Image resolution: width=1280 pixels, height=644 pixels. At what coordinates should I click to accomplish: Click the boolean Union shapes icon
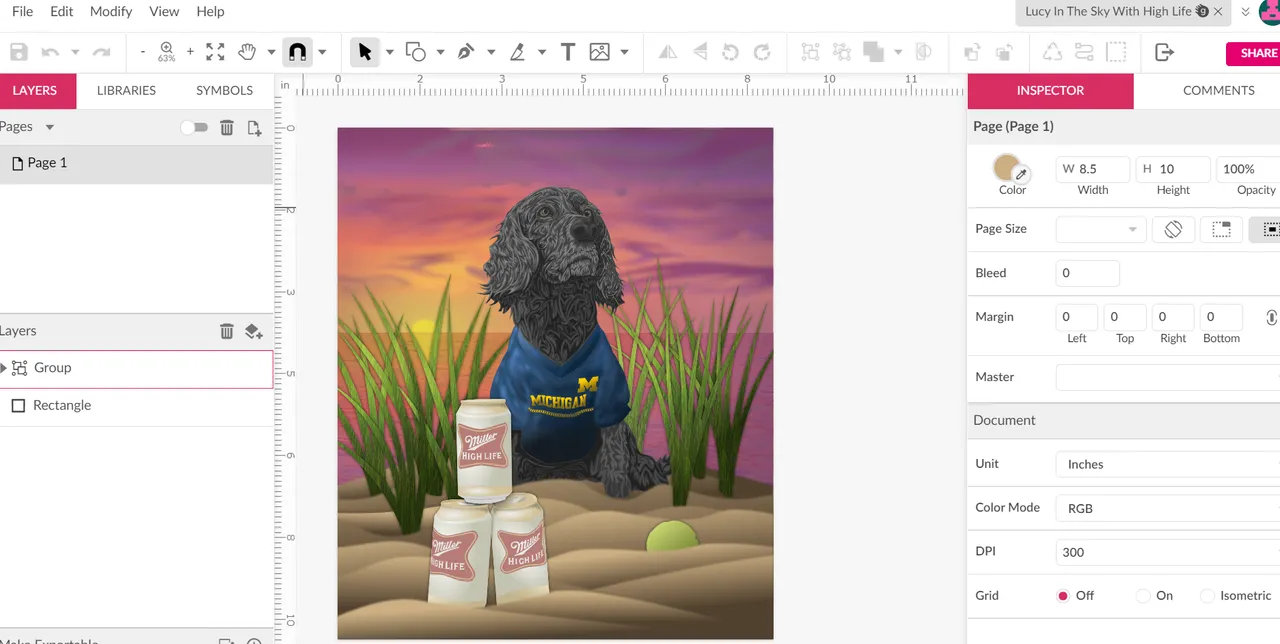click(873, 52)
